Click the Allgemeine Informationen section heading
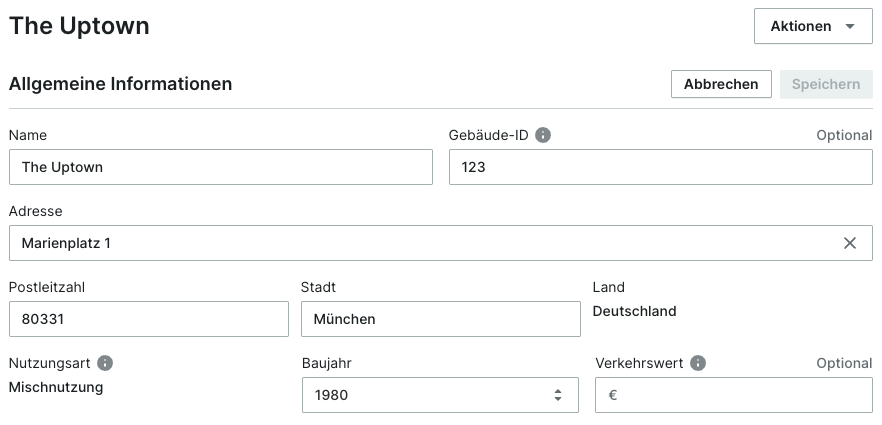882x425 pixels. click(120, 84)
